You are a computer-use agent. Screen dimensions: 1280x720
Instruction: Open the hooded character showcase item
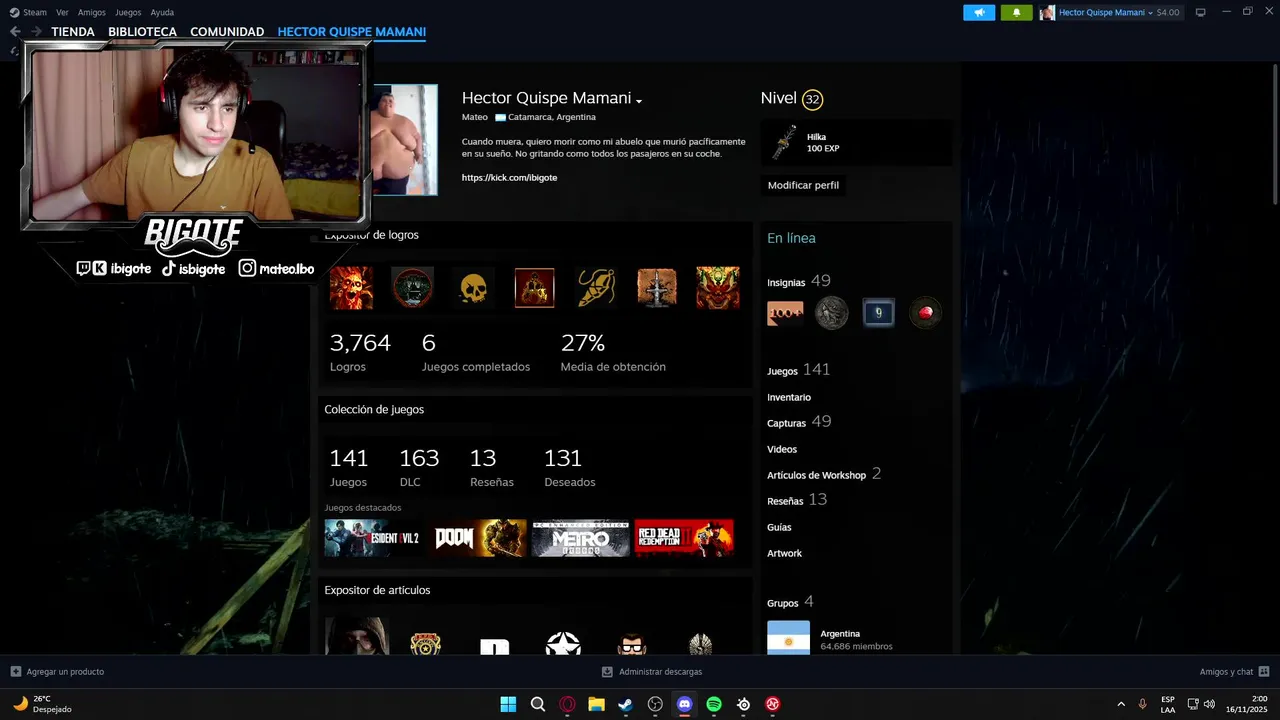357,636
